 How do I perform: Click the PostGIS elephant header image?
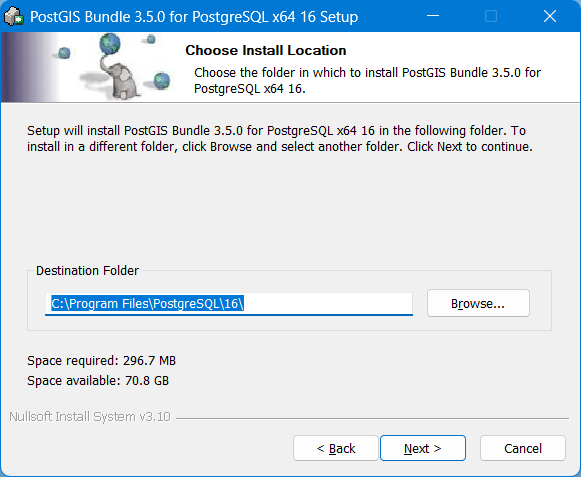[87, 67]
